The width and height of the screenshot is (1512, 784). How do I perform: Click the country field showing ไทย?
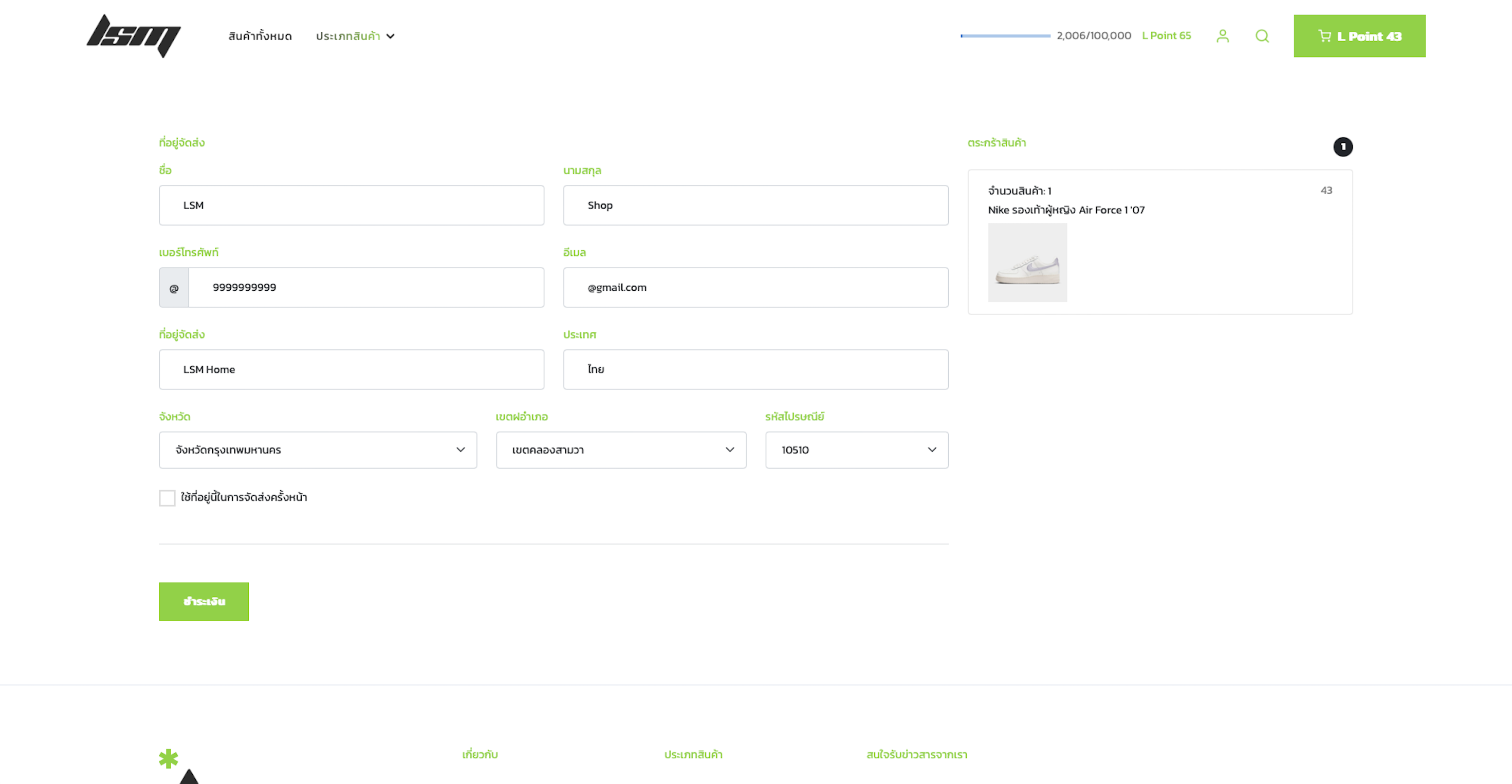point(755,370)
